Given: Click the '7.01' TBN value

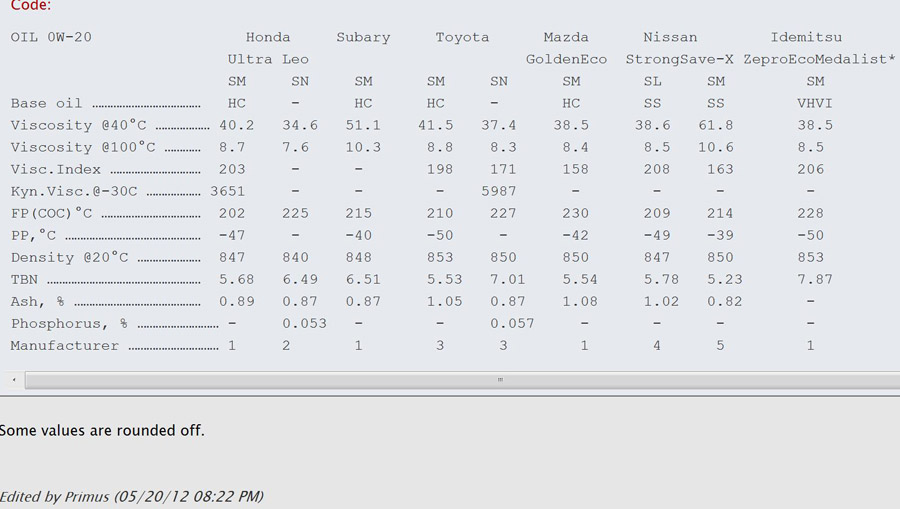Looking at the screenshot, I should (507, 279).
